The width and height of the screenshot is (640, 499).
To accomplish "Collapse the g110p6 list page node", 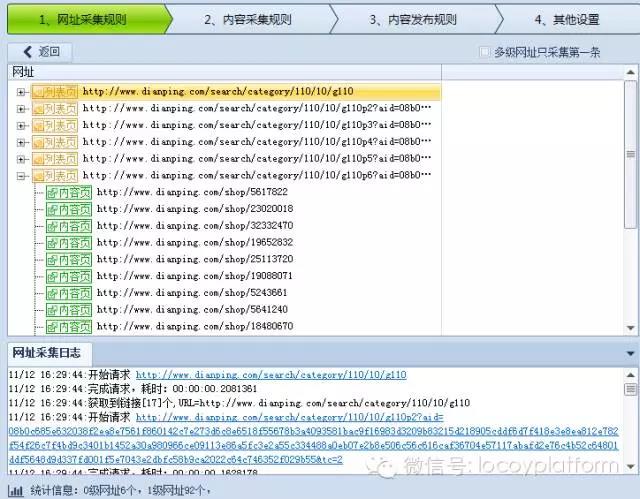I will tap(21, 176).
